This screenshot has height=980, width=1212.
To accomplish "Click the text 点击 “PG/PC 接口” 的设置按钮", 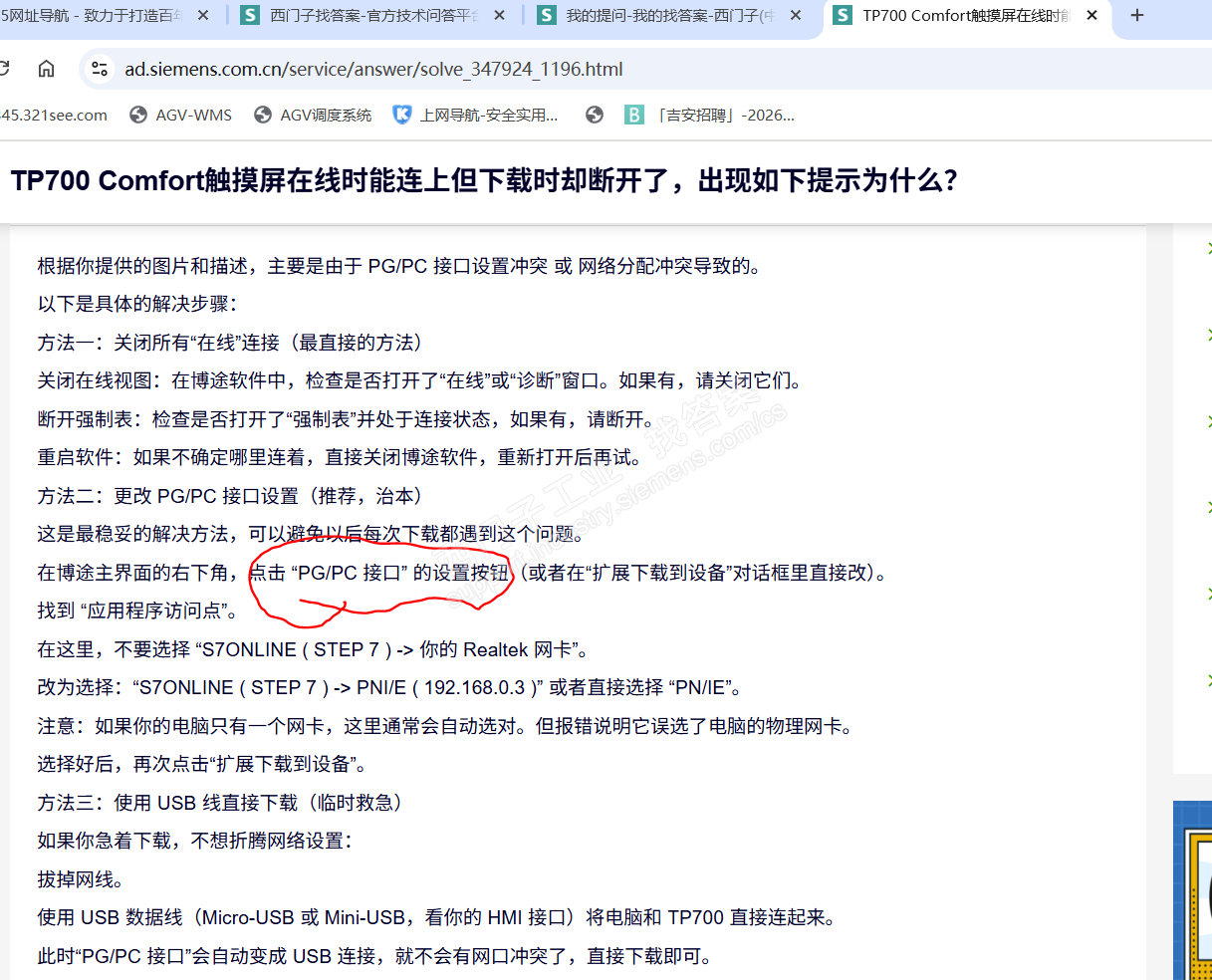I will [378, 573].
